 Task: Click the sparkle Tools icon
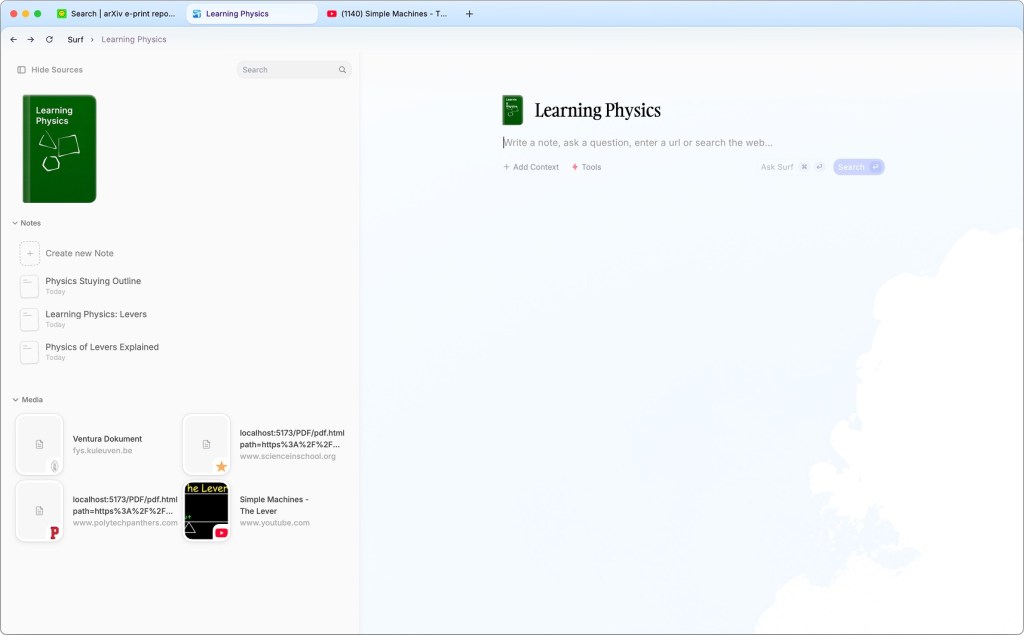[575, 167]
